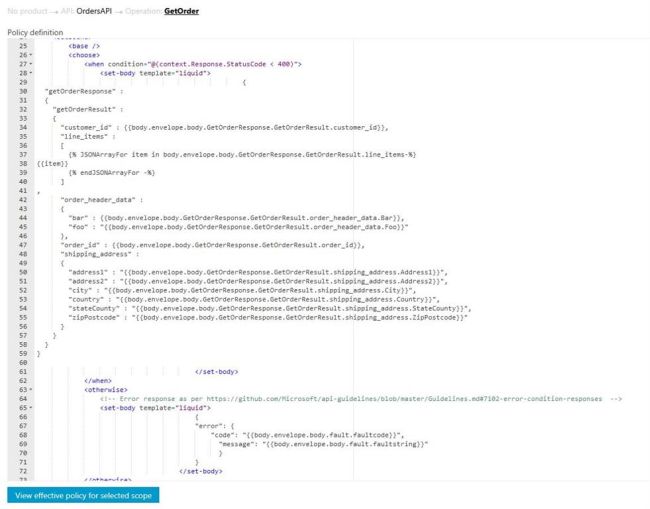Click the Policy definition label
This screenshot has width=650, height=509.
35,32
